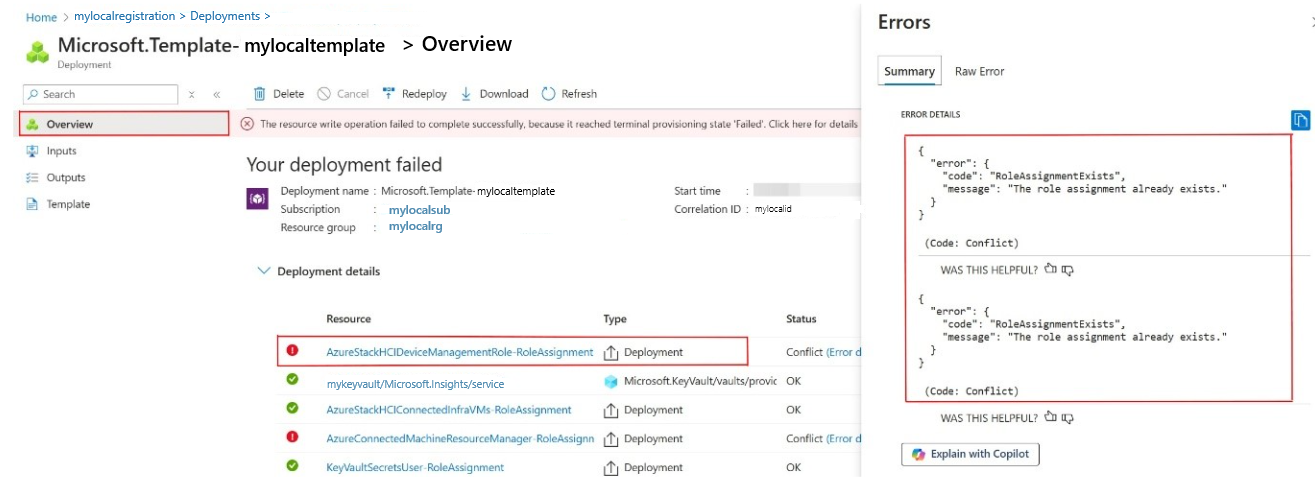The image size is (1315, 498).
Task: Open Outputs in the left menu
Action: [x=66, y=178]
